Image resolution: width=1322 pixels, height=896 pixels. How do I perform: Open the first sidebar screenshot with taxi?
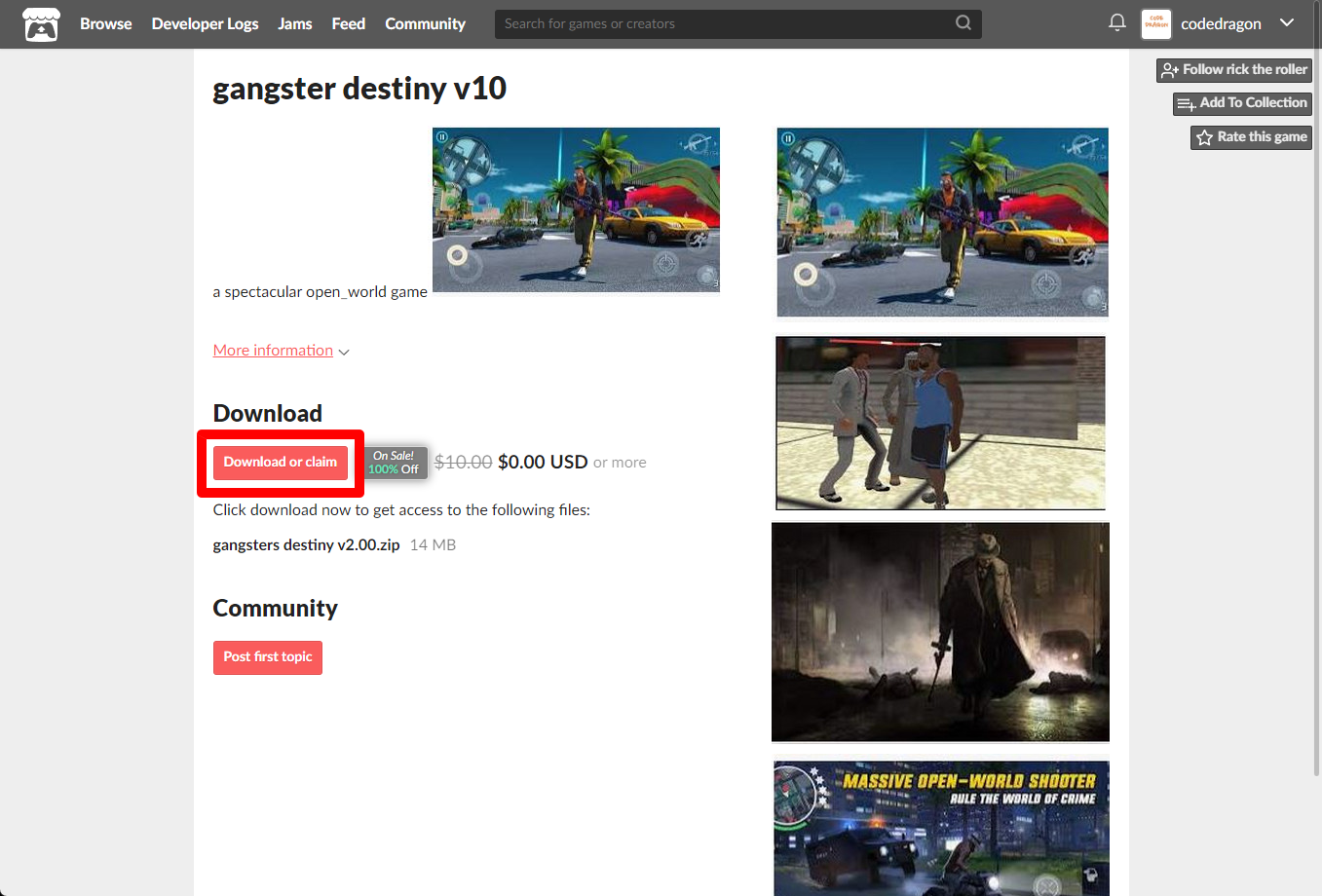tap(942, 222)
